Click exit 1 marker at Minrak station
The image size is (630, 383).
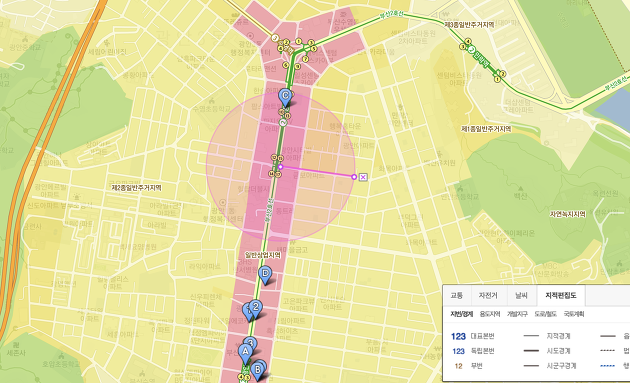coord(497,79)
